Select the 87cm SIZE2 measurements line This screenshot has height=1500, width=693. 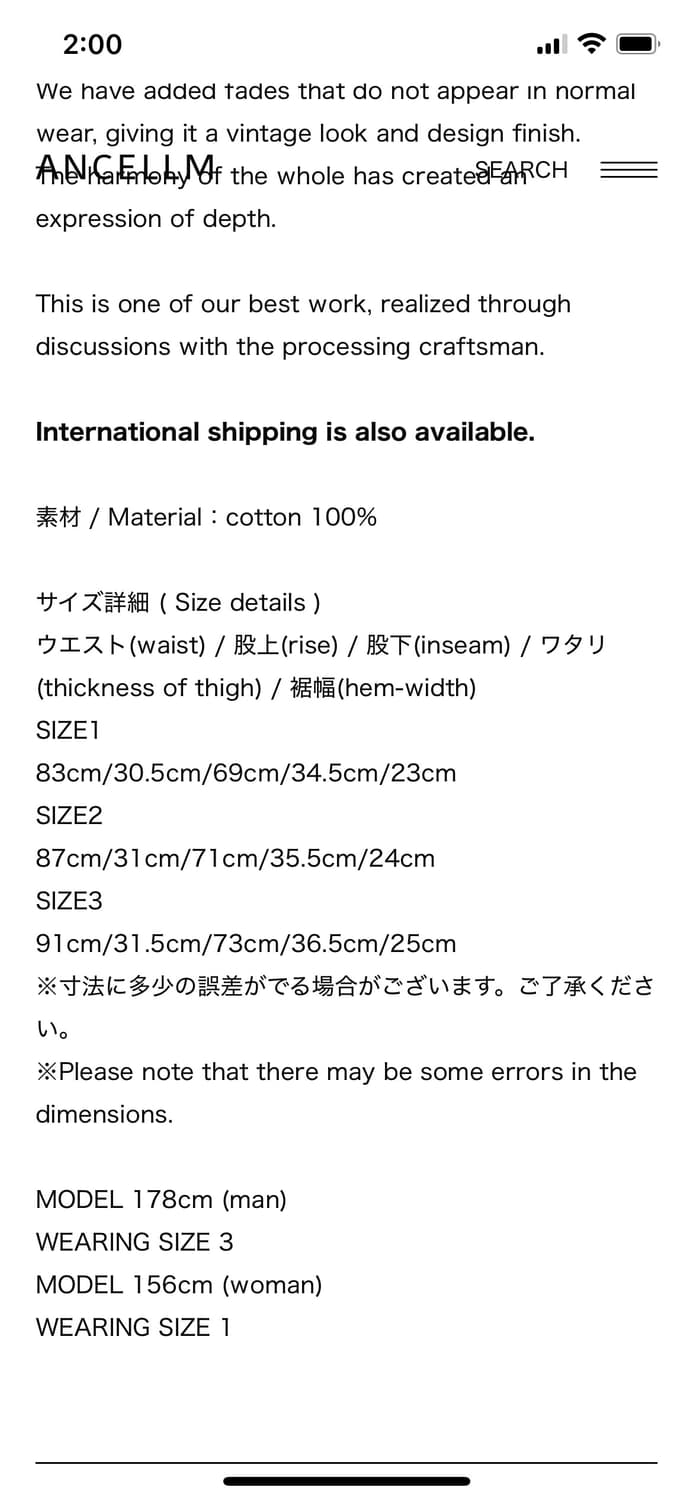click(x=235, y=858)
